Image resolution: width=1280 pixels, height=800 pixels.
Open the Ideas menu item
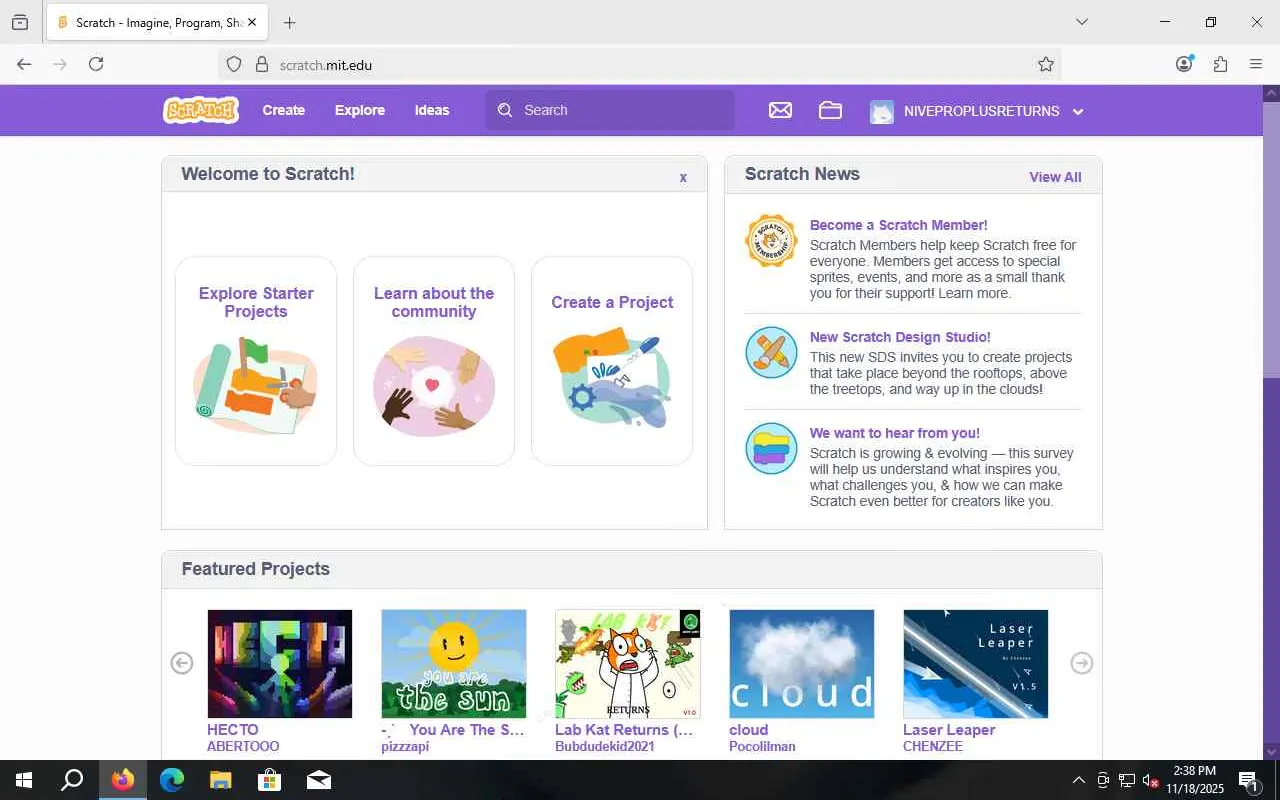point(432,110)
